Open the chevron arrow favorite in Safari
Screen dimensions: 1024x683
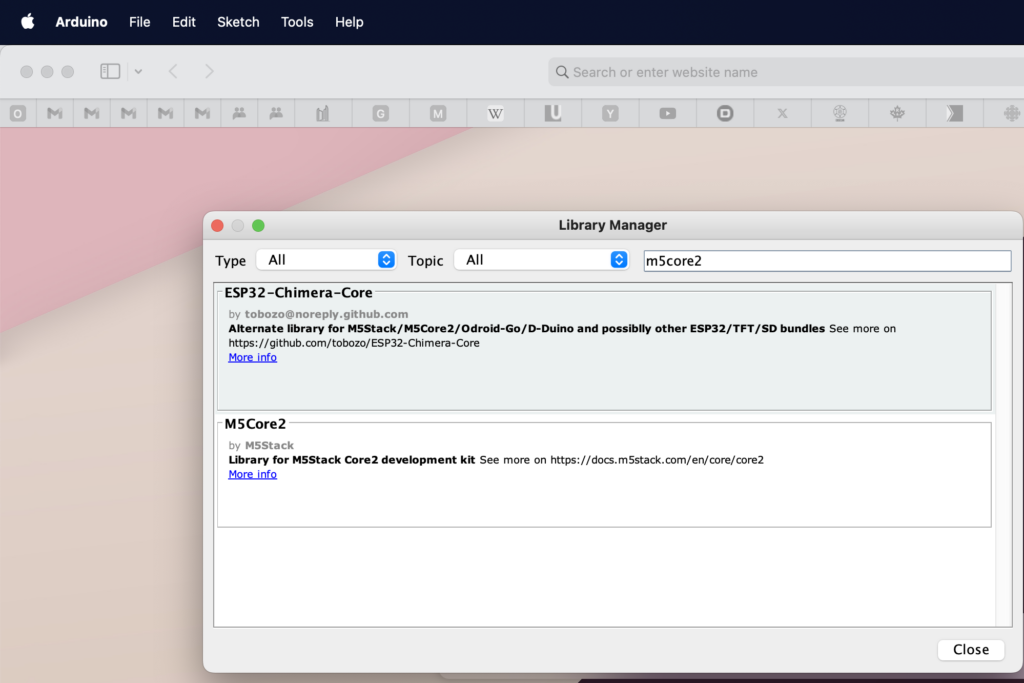click(x=955, y=114)
